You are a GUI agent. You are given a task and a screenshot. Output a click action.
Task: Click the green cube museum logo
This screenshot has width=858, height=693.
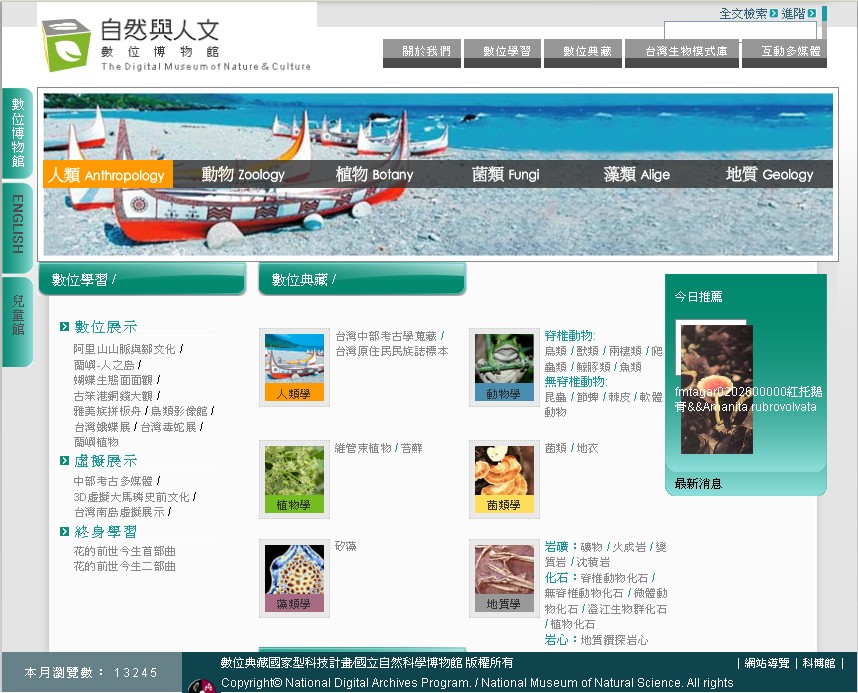pyautogui.click(x=66, y=43)
